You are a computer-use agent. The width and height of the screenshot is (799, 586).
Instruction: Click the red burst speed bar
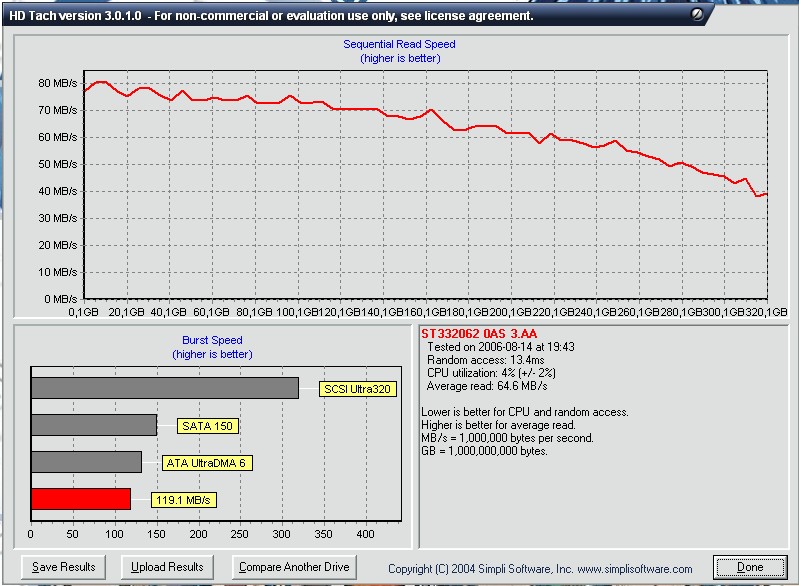tap(81, 499)
